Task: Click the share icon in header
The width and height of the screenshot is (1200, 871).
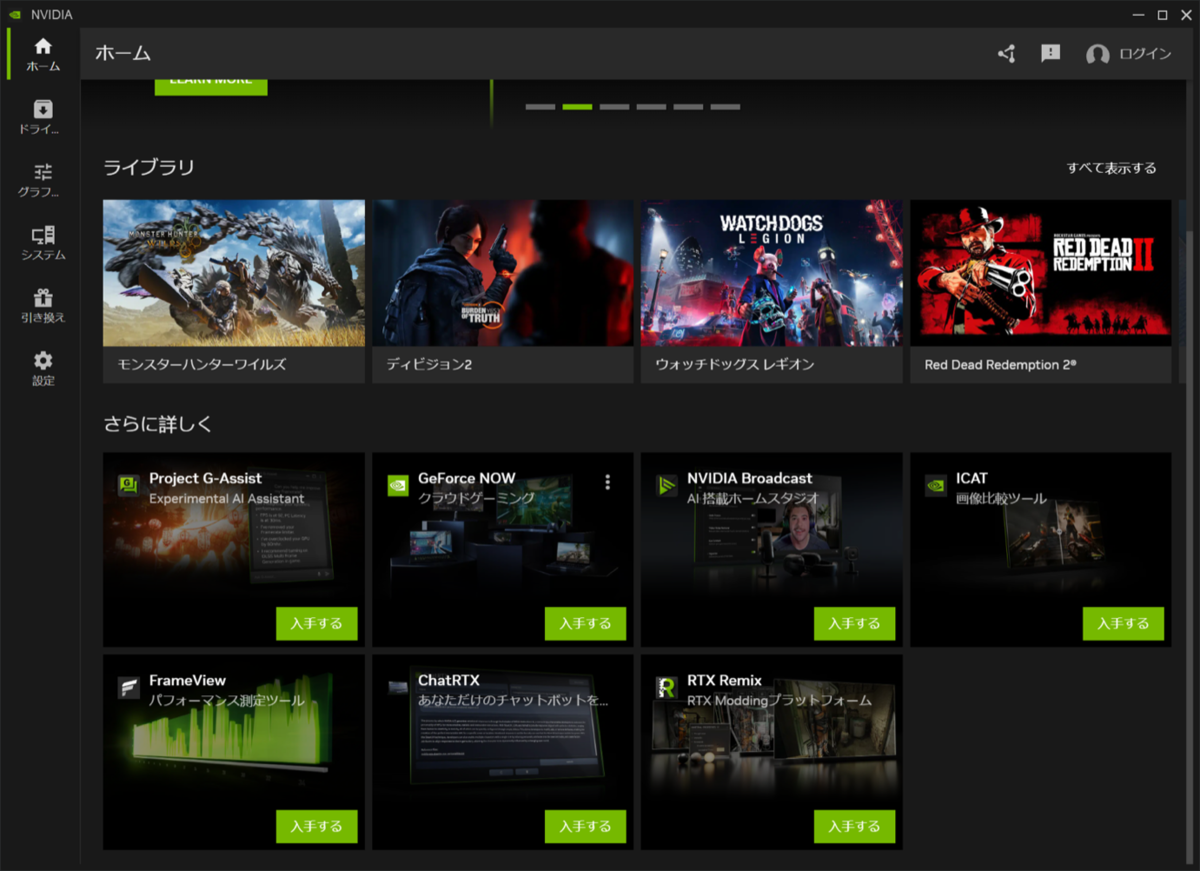Action: click(x=1007, y=54)
